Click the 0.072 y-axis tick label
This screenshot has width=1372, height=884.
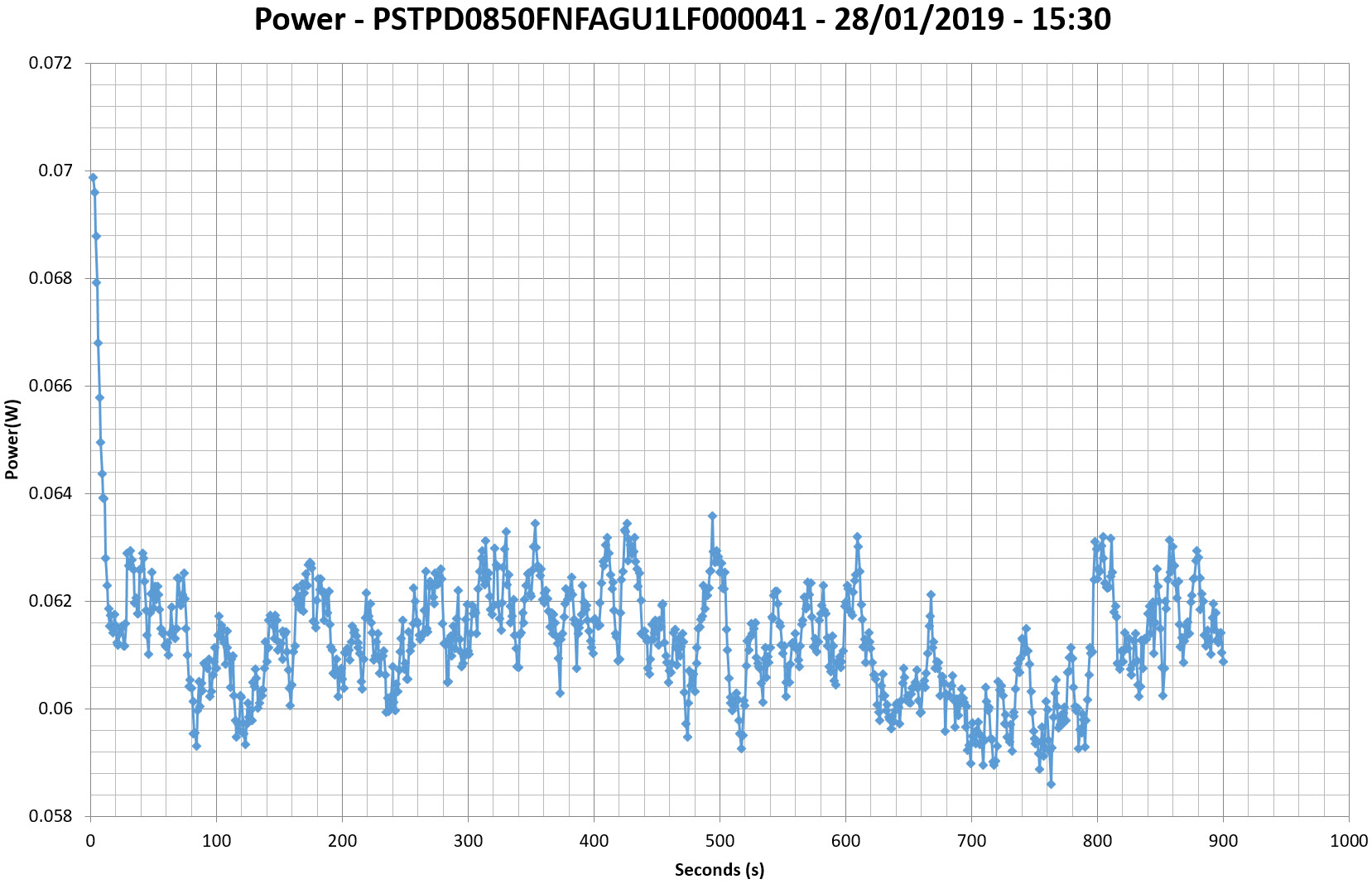coord(51,63)
